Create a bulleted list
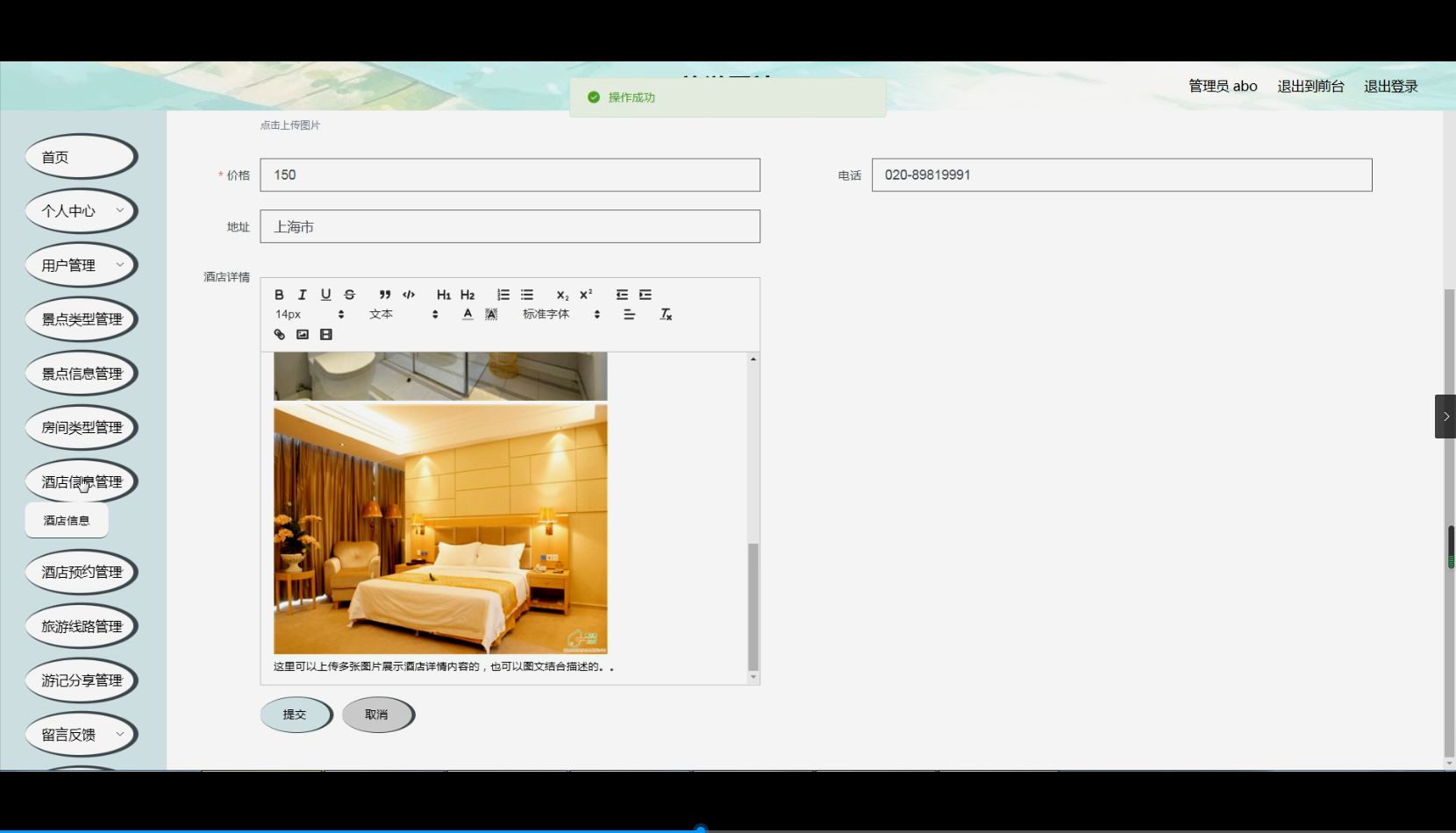This screenshot has height=833, width=1456. click(527, 295)
